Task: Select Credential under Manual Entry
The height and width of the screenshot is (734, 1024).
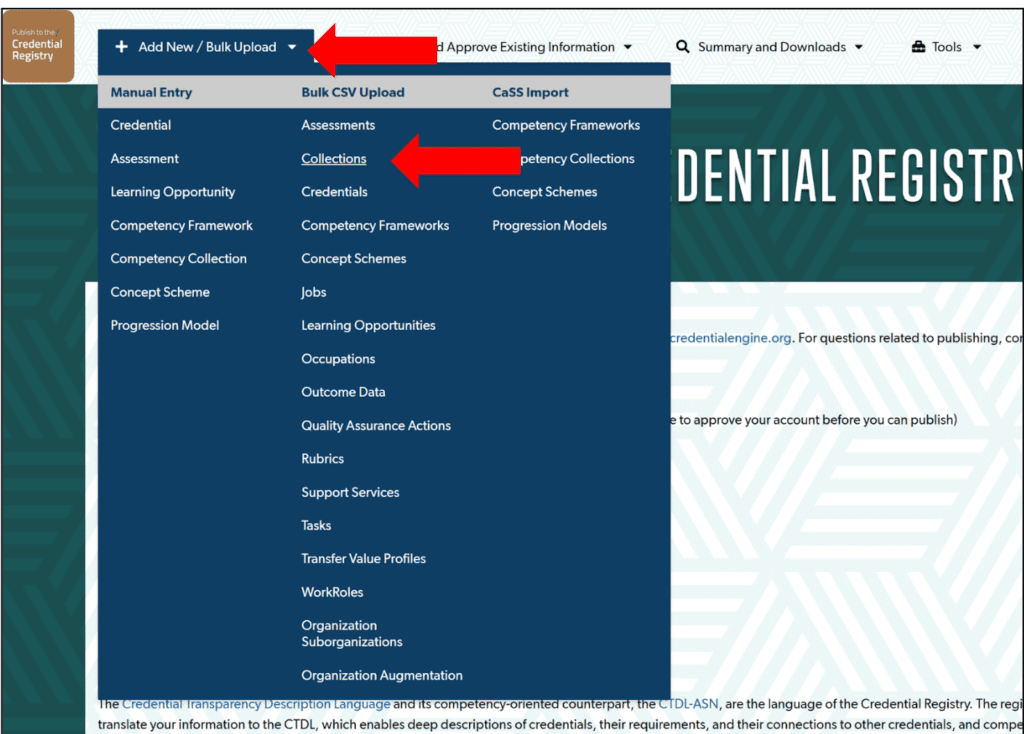Action: (x=139, y=124)
